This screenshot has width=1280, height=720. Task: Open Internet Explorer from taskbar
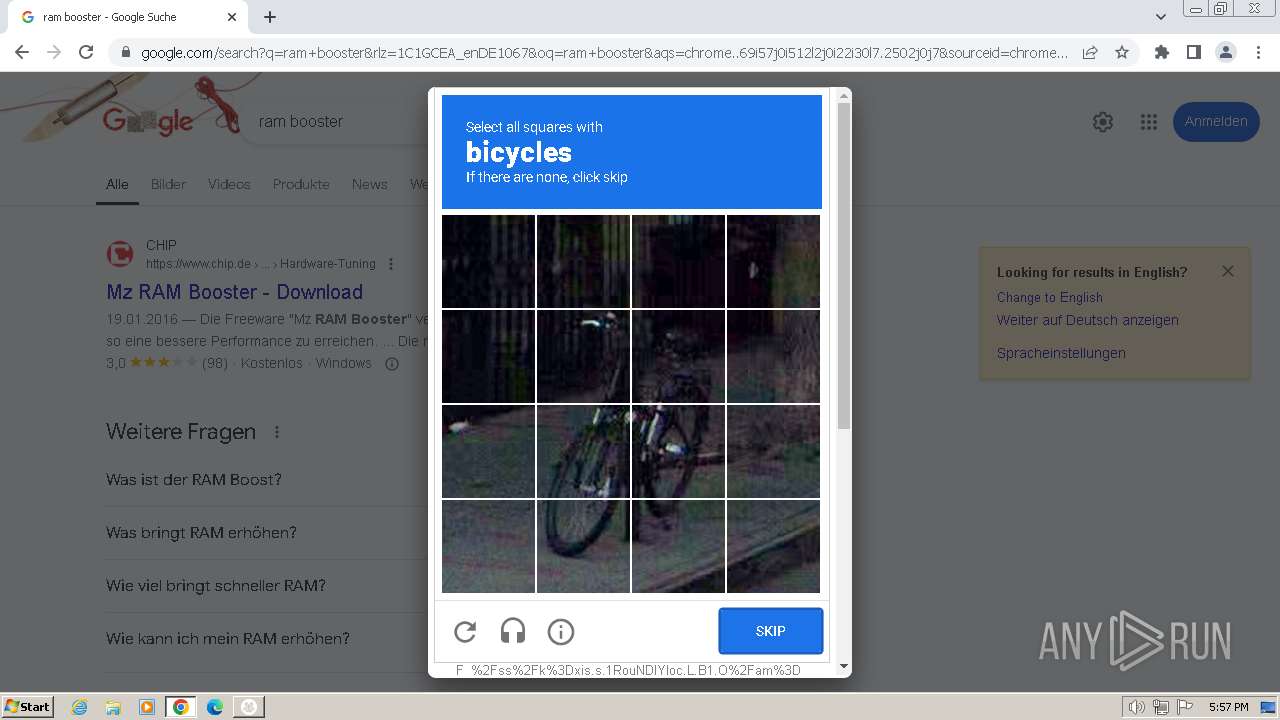pyautogui.click(x=79, y=707)
